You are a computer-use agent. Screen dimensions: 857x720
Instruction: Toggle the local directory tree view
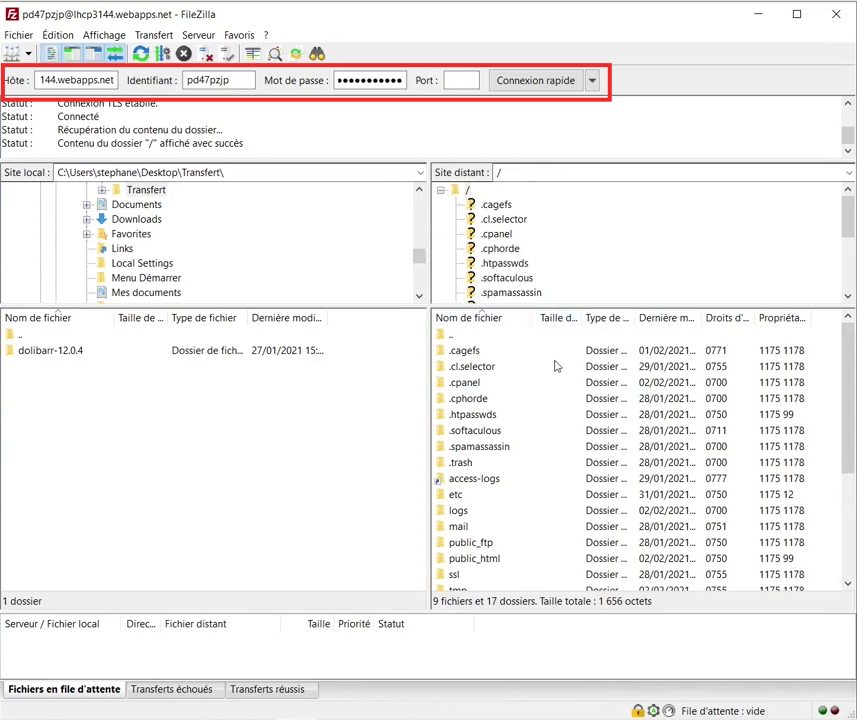pos(72,54)
